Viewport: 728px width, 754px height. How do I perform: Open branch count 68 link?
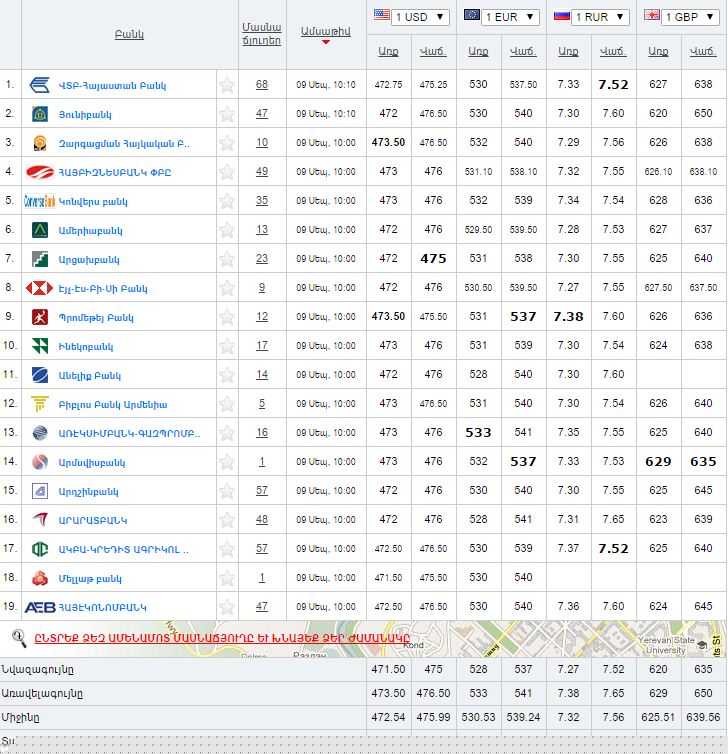tap(261, 85)
